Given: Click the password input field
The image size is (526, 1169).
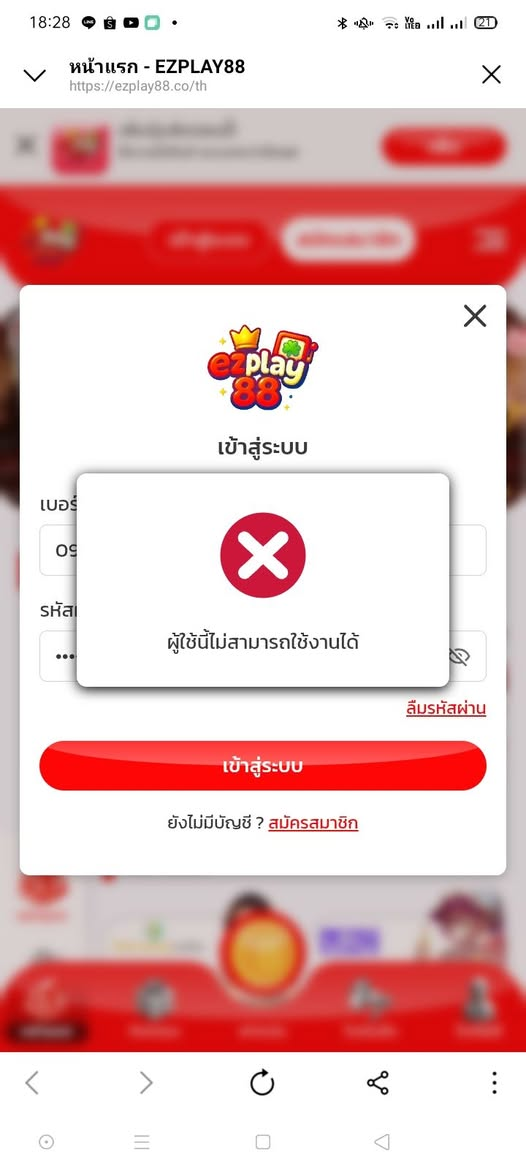Looking at the screenshot, I should (x=263, y=656).
